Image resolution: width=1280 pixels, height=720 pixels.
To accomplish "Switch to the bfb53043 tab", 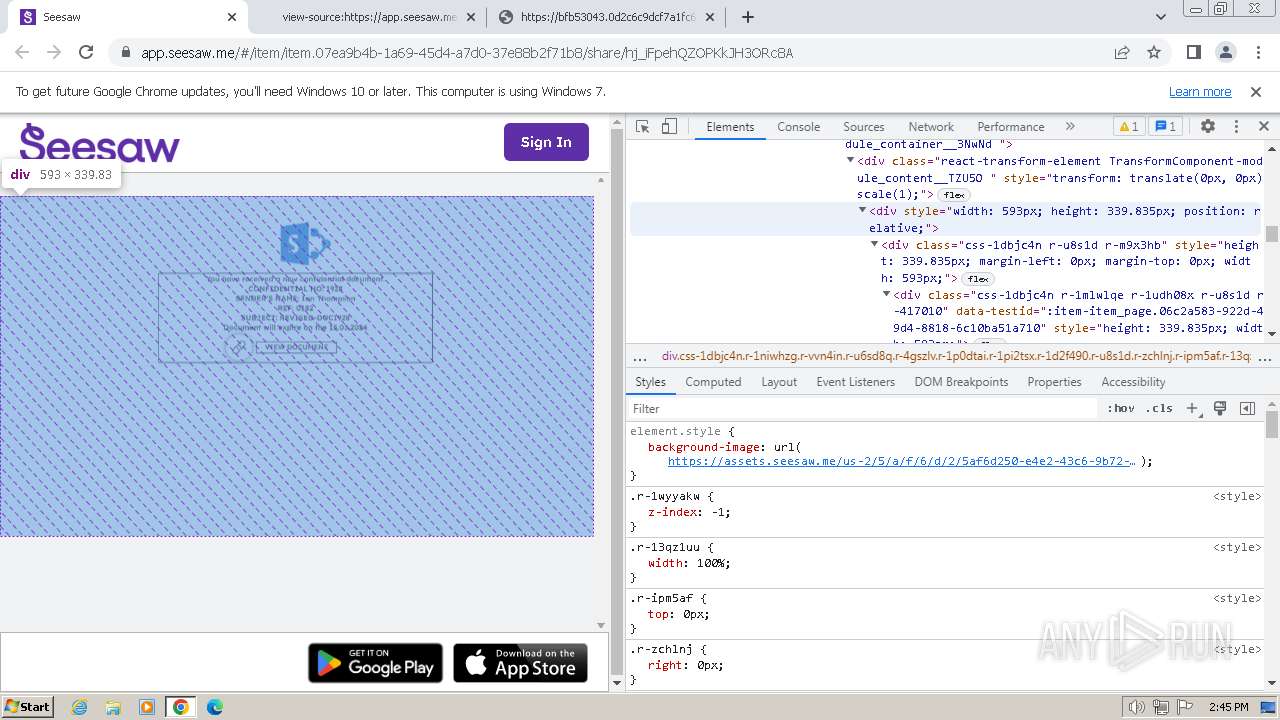I will coord(607,17).
